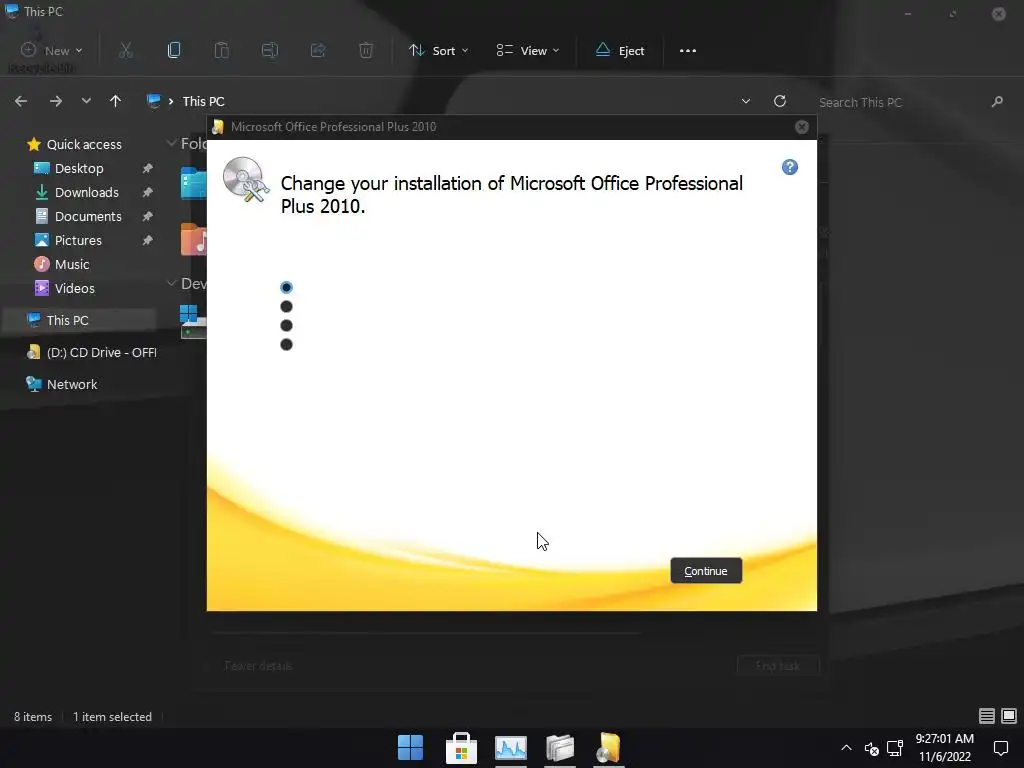Click the Rename icon in the Explorer toolbar
Image resolution: width=1024 pixels, height=768 pixels.
pos(270,50)
